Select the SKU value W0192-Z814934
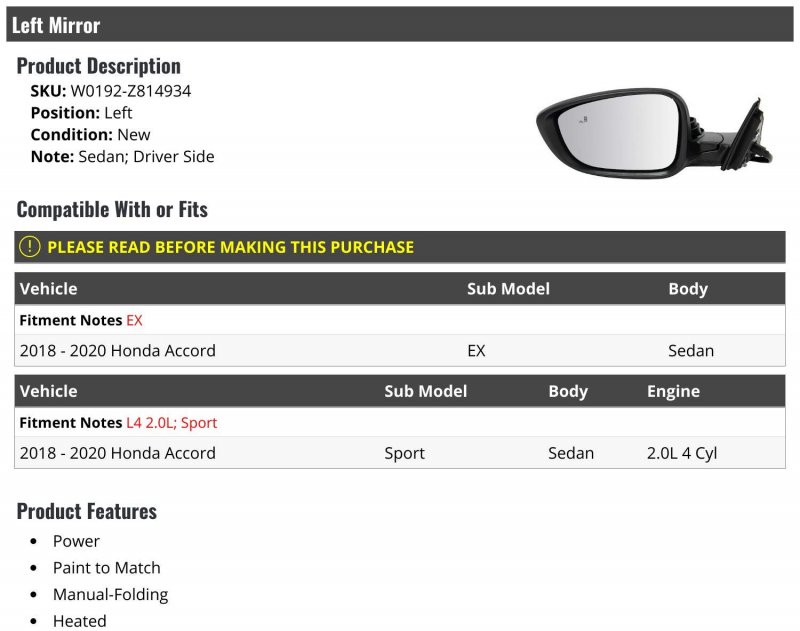800x631 pixels. tap(130, 91)
